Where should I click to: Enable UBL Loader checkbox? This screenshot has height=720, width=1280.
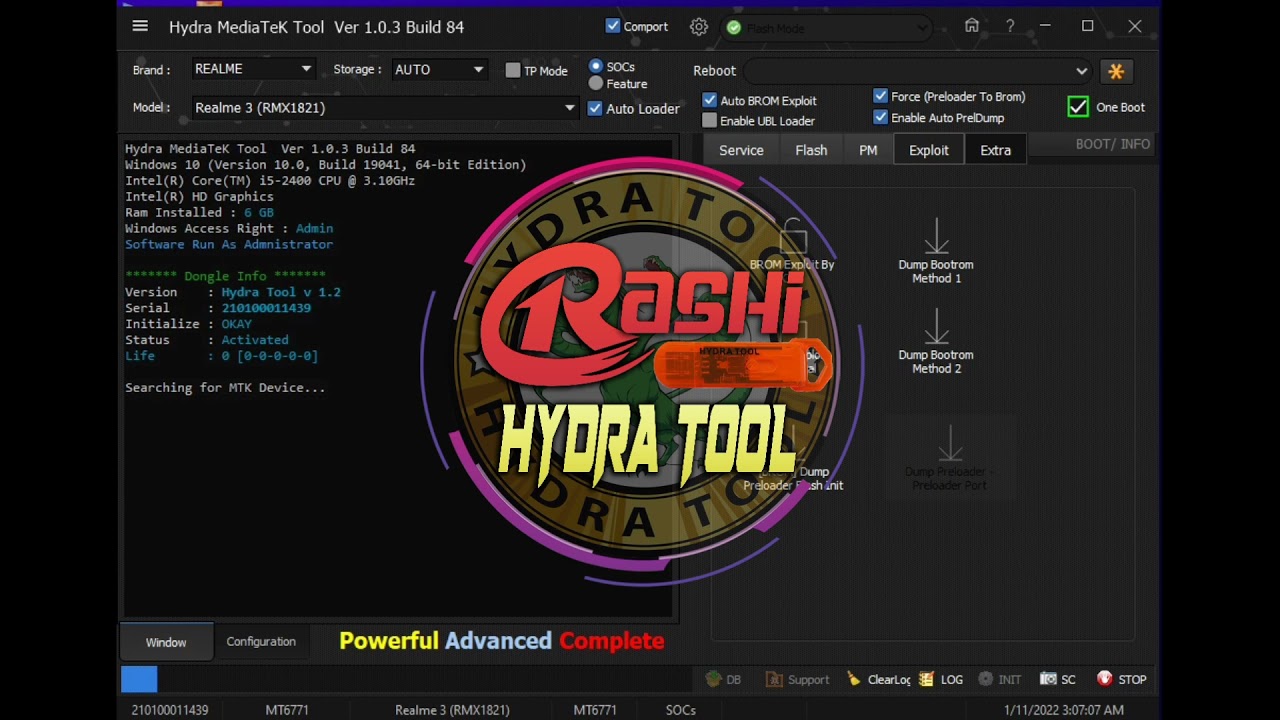[x=709, y=120]
